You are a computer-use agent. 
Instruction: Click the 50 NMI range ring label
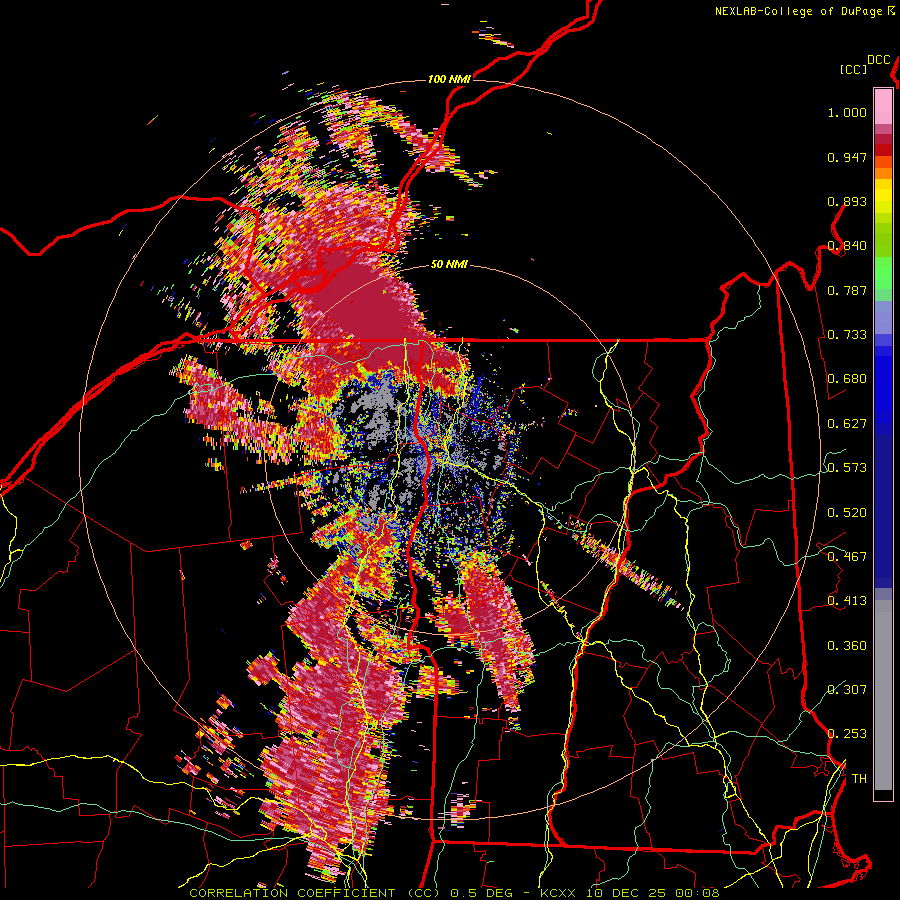pyautogui.click(x=449, y=265)
